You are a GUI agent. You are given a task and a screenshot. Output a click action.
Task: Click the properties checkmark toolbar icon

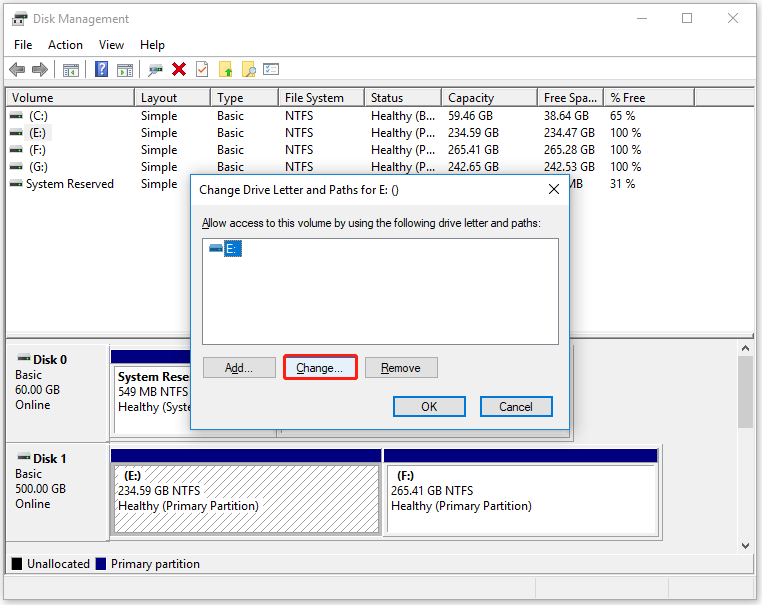point(202,69)
